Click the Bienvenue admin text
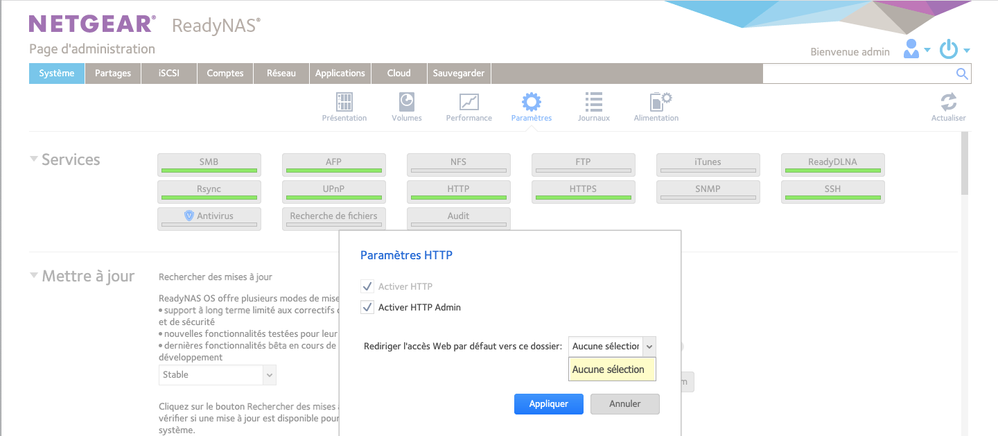This screenshot has width=998, height=436. point(850,52)
